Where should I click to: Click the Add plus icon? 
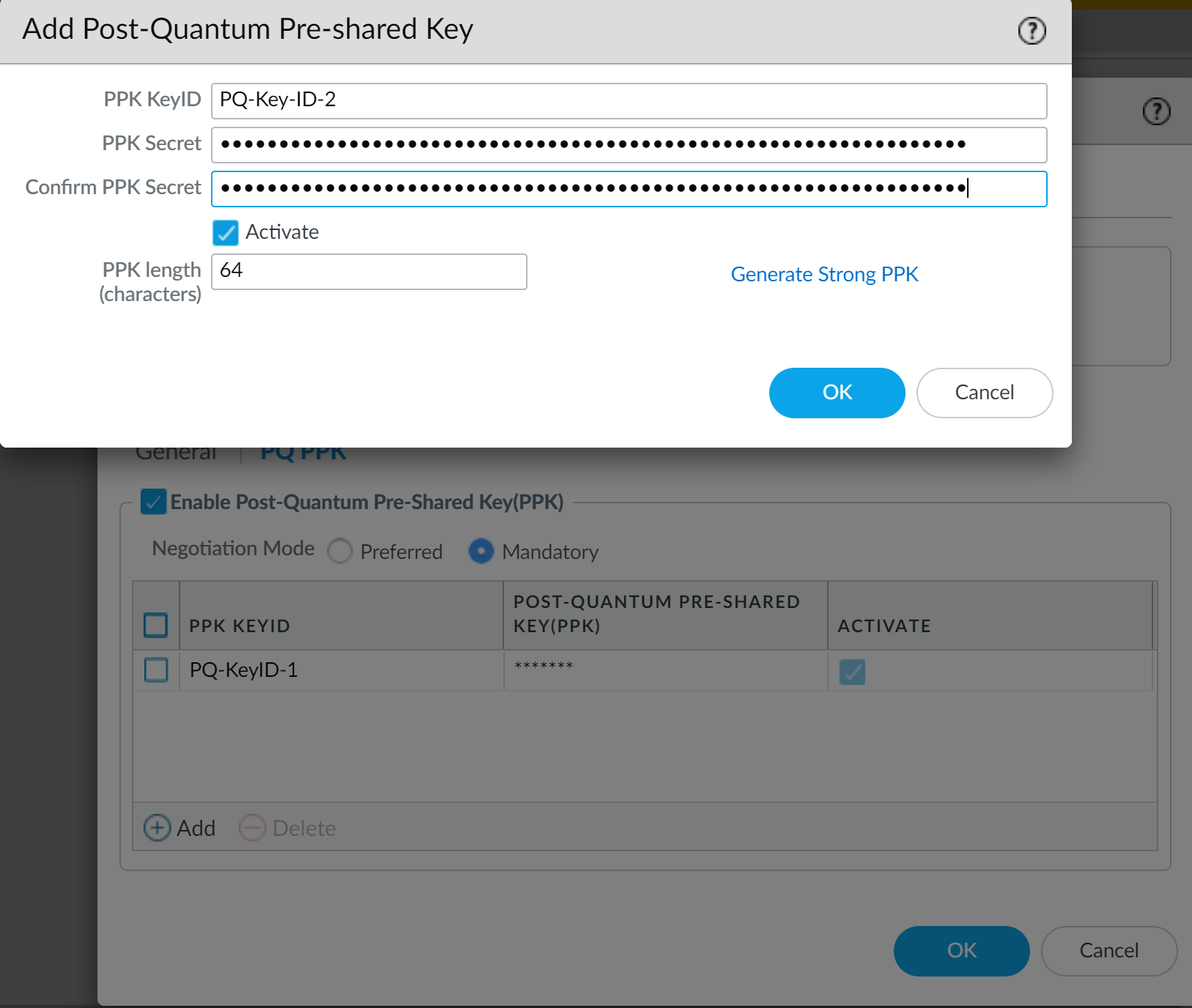point(157,828)
